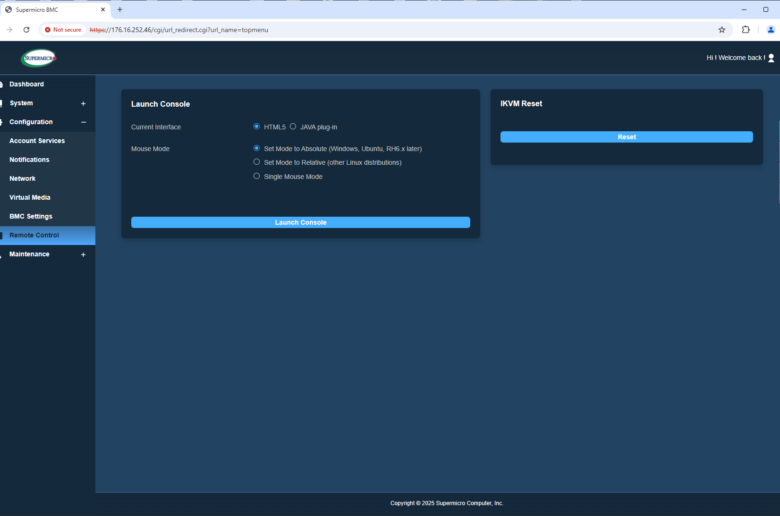Select the Supermicro BMC browser tab
780x516 pixels.
(x=55, y=9)
